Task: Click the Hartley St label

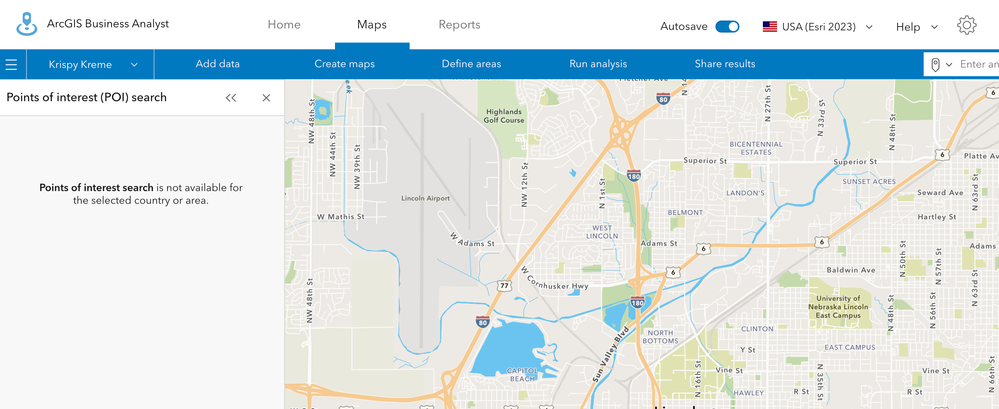Action: (937, 217)
